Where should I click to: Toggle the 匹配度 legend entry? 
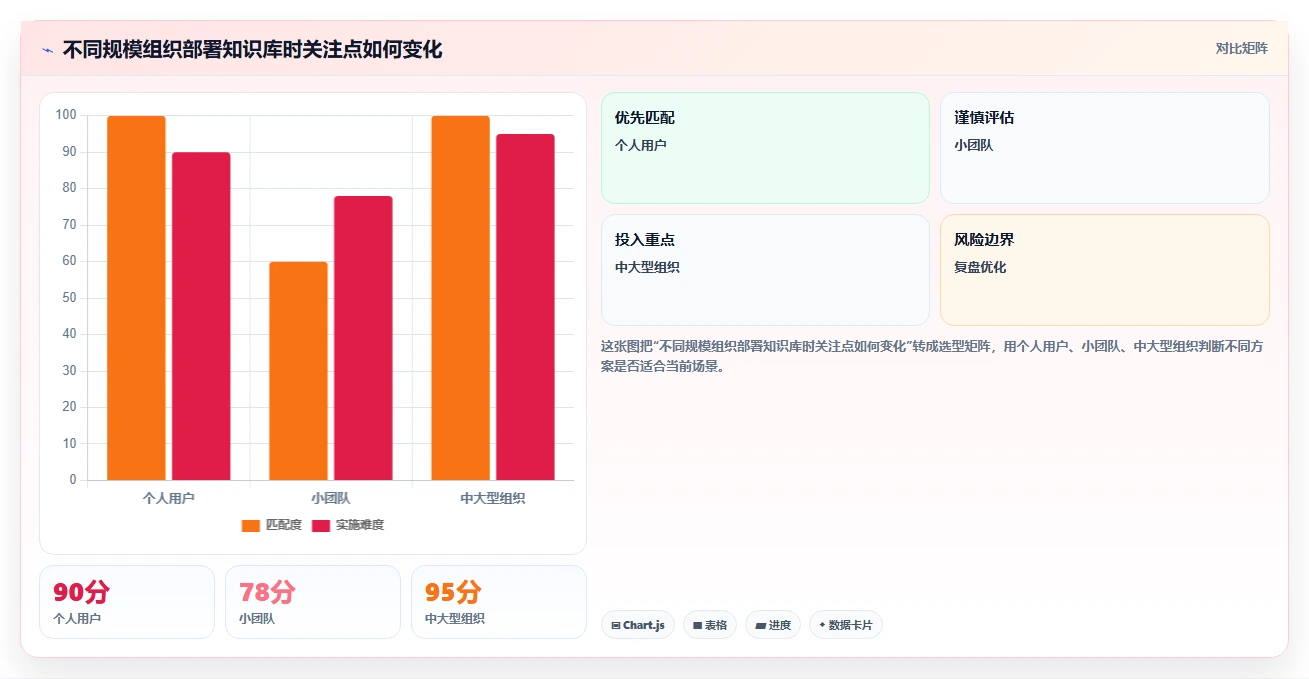click(271, 525)
